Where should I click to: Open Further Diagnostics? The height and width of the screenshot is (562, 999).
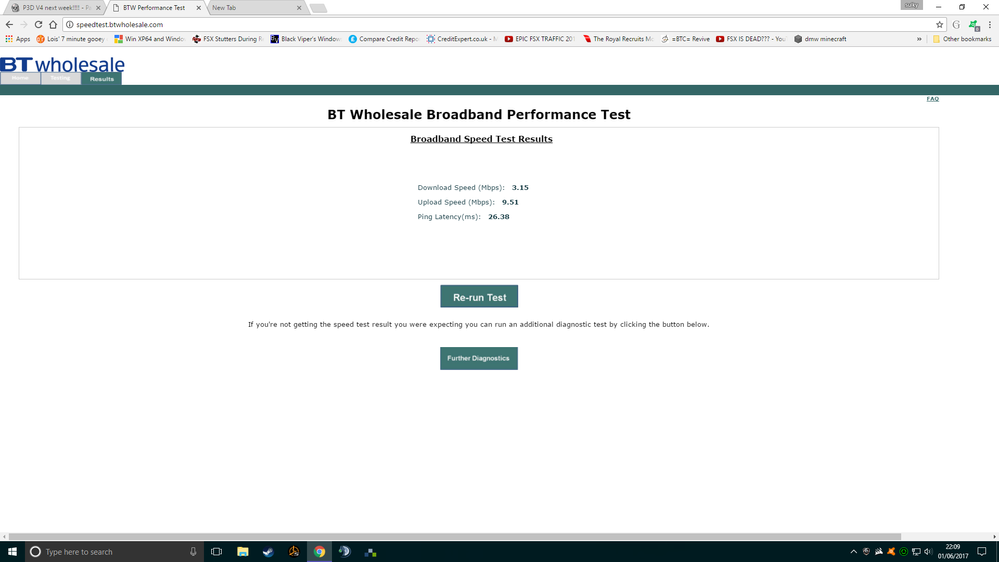[478, 358]
